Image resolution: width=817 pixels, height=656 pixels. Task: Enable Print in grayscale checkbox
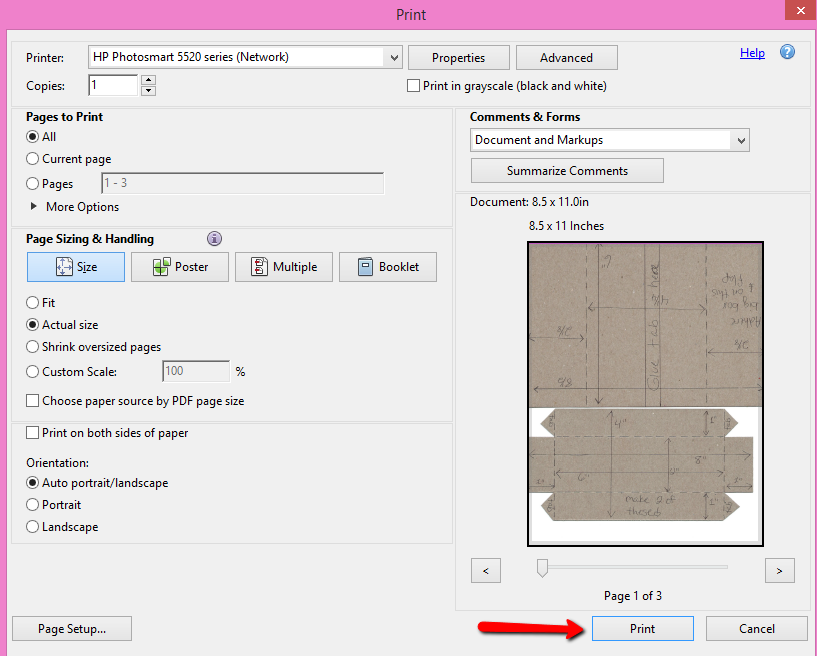click(x=414, y=86)
